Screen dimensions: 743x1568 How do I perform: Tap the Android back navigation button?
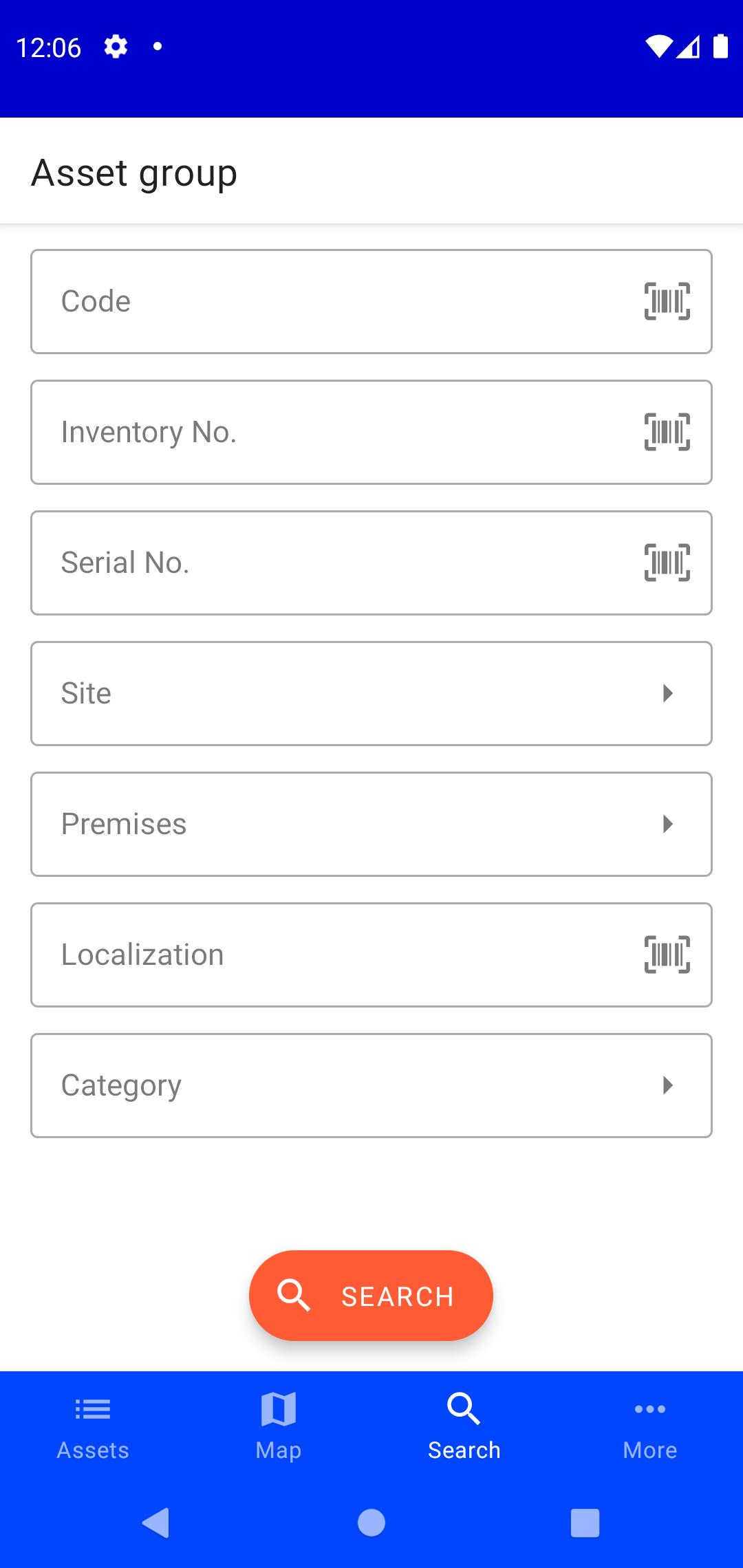coord(156,1523)
